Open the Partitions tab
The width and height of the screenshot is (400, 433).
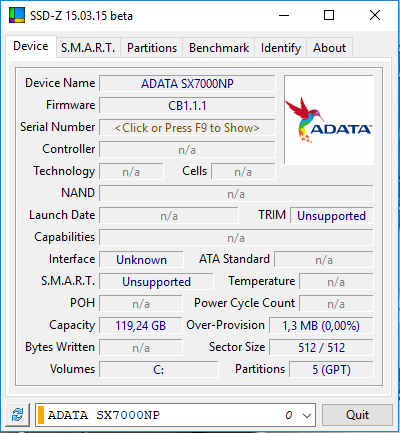coord(152,48)
